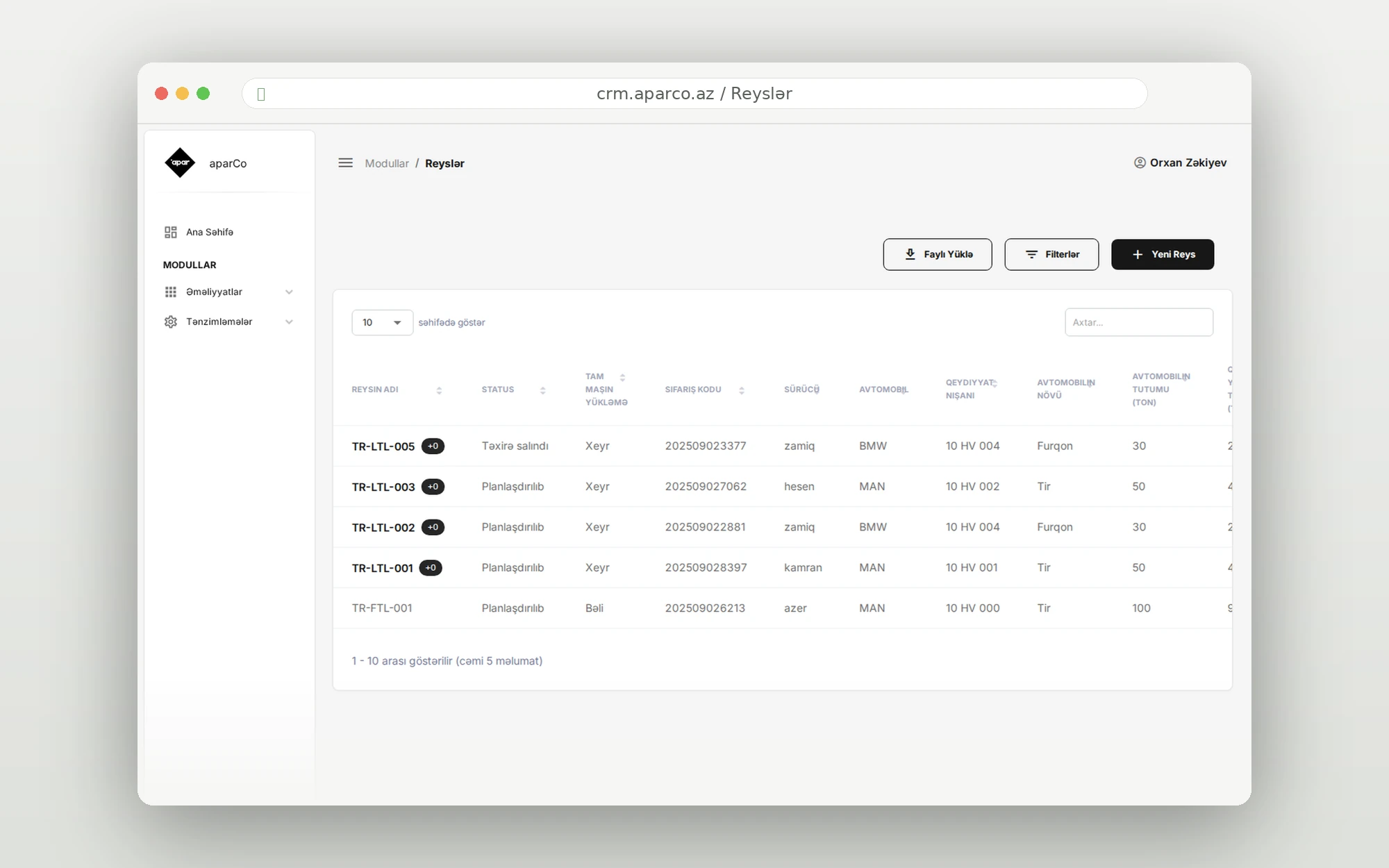This screenshot has width=1389, height=868.
Task: Click the aparCo diamond logo
Action: click(x=180, y=162)
